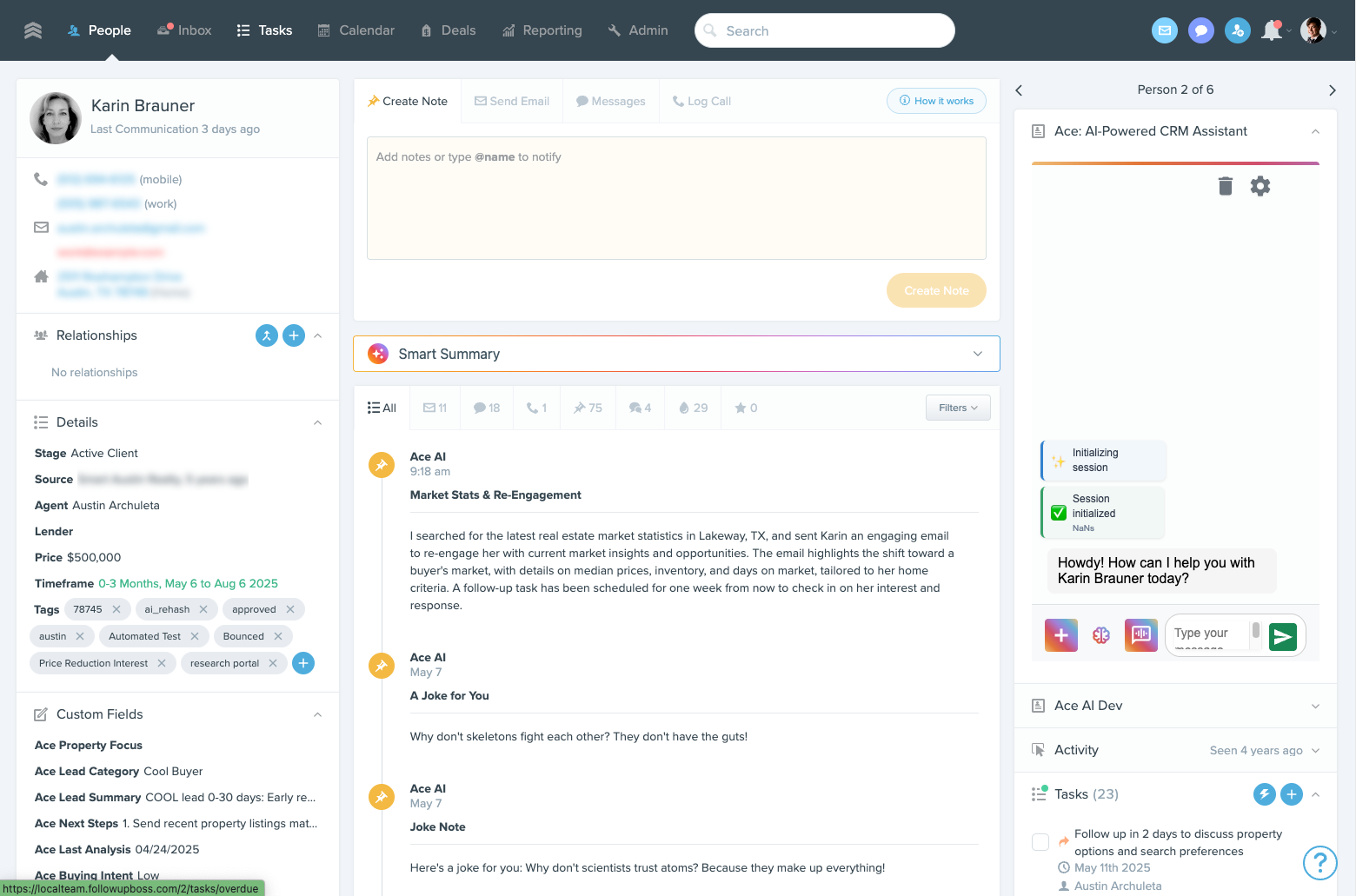Click the How it works button
Viewport: 1356px width, 896px height.
click(x=936, y=101)
